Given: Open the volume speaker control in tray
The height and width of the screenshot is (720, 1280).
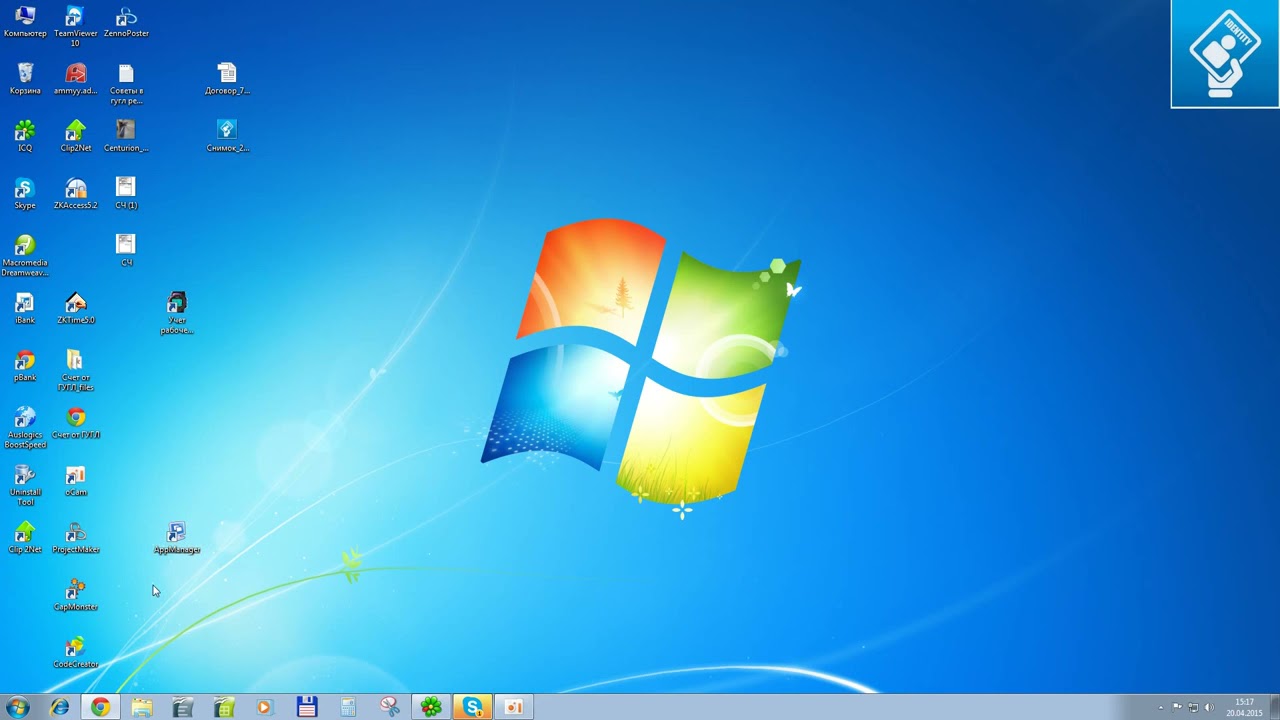Looking at the screenshot, I should pyautogui.click(x=1209, y=708).
